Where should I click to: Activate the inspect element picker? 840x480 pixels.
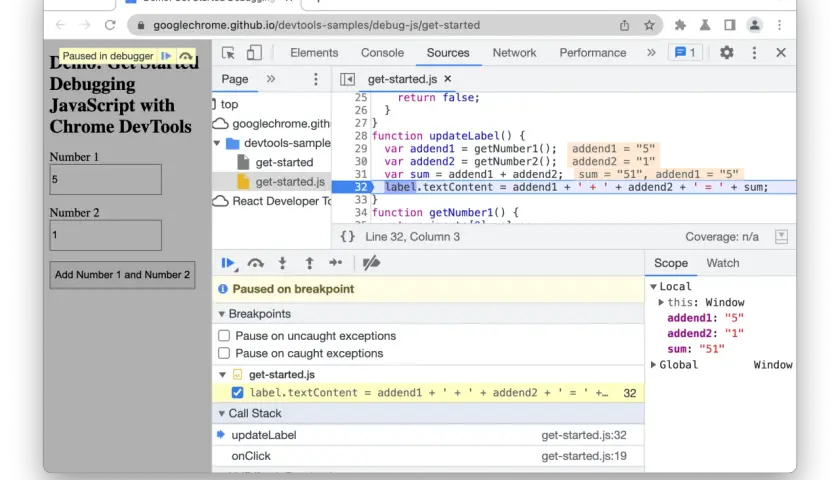click(x=229, y=53)
